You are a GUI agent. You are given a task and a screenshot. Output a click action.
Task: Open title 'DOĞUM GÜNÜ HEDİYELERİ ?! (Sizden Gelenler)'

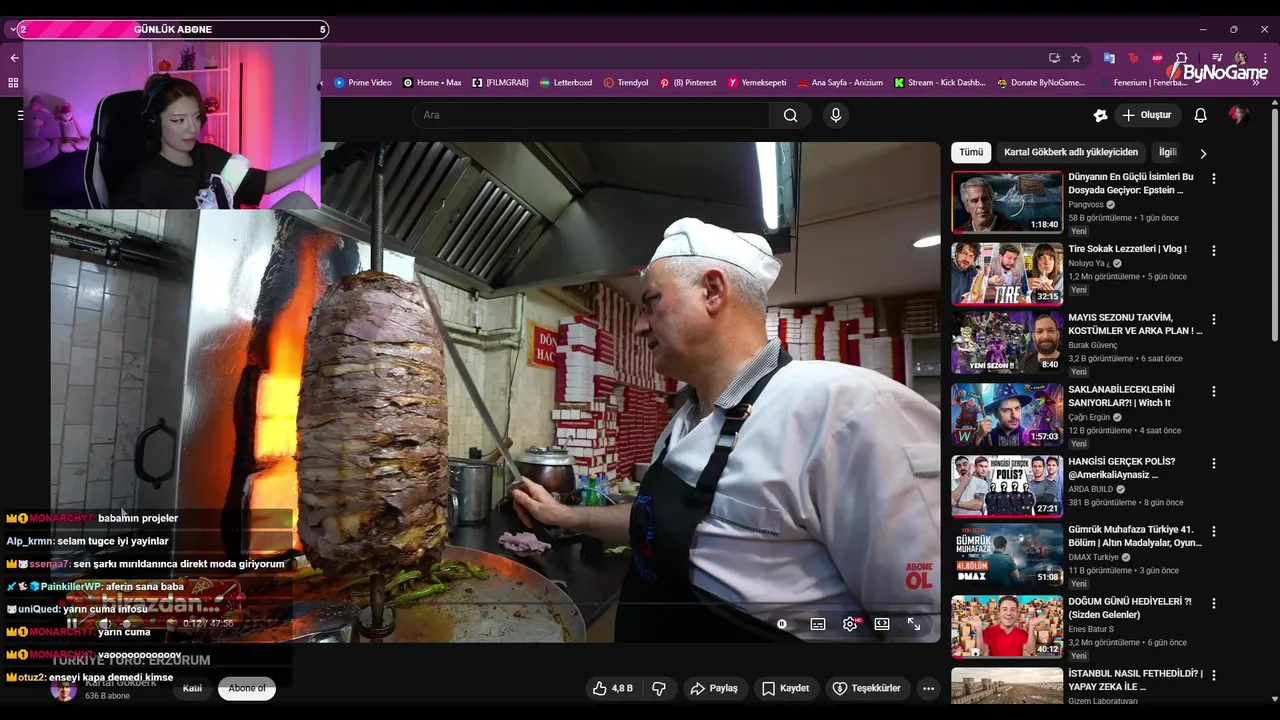click(1130, 608)
